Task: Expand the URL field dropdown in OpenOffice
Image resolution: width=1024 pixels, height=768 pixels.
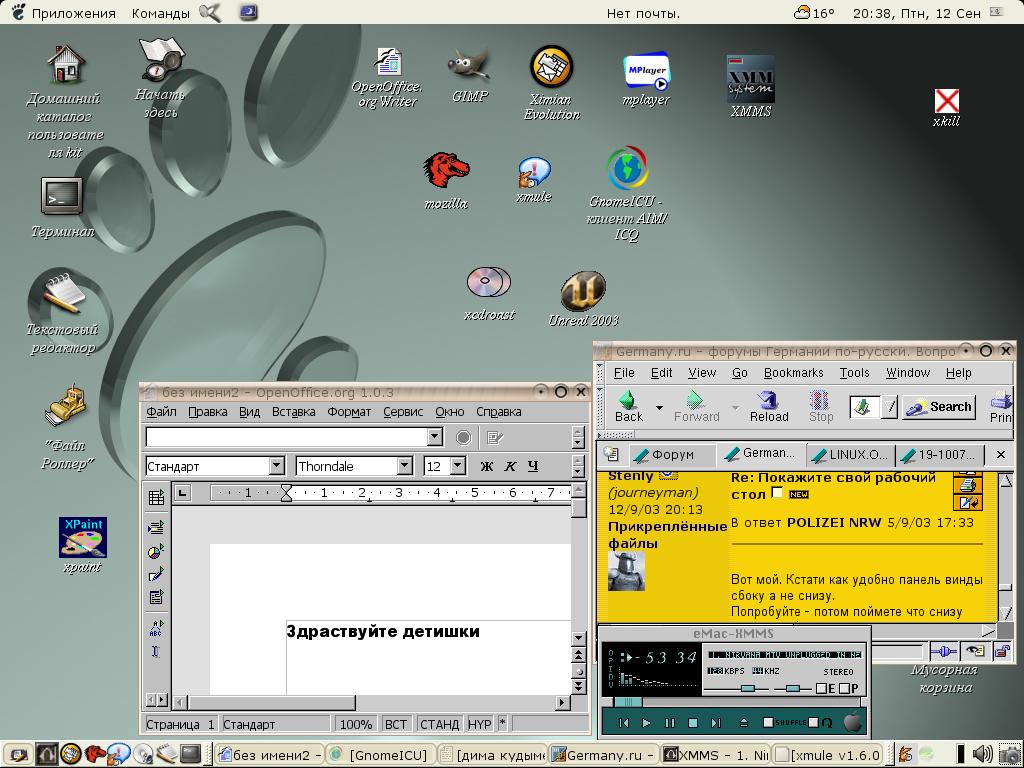Action: pyautogui.click(x=435, y=438)
